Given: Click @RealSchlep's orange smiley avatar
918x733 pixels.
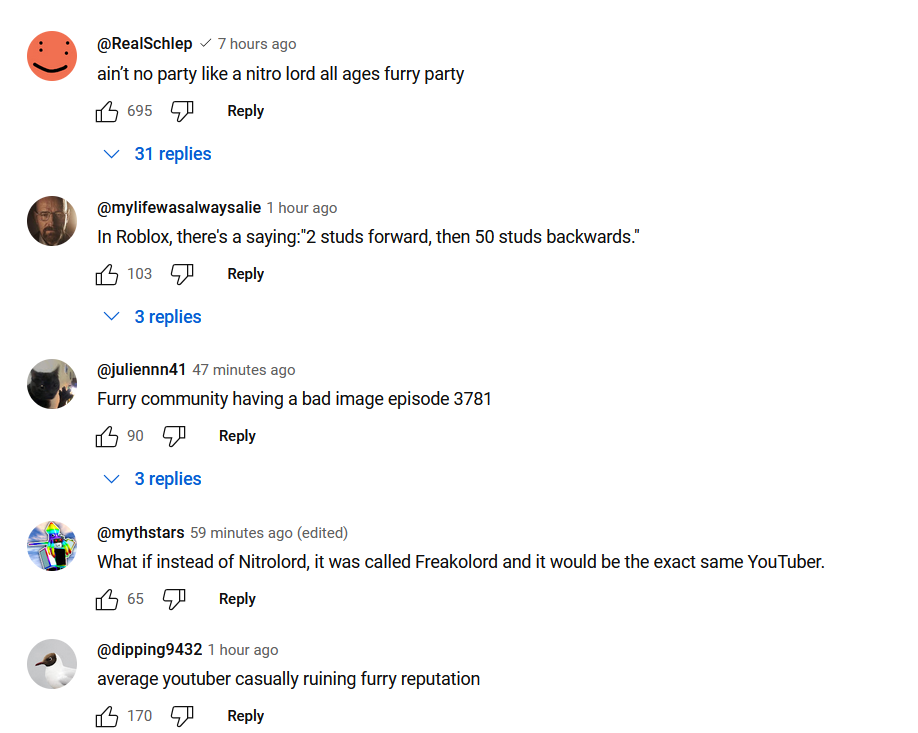Looking at the screenshot, I should point(52,56).
